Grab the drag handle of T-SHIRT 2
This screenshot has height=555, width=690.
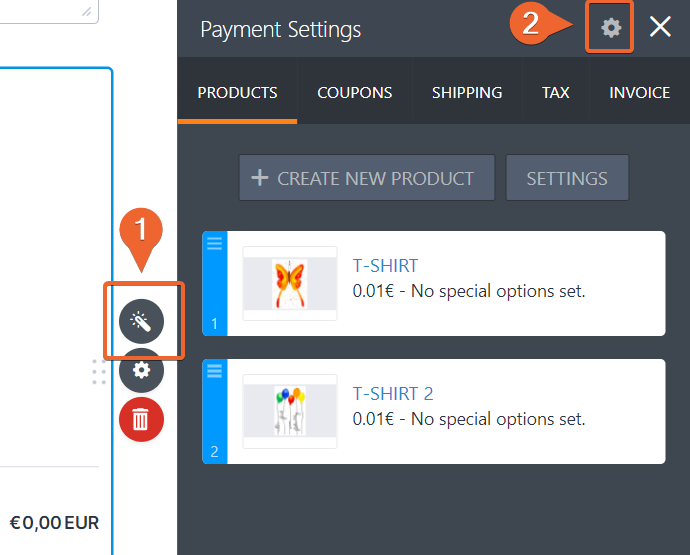214,371
